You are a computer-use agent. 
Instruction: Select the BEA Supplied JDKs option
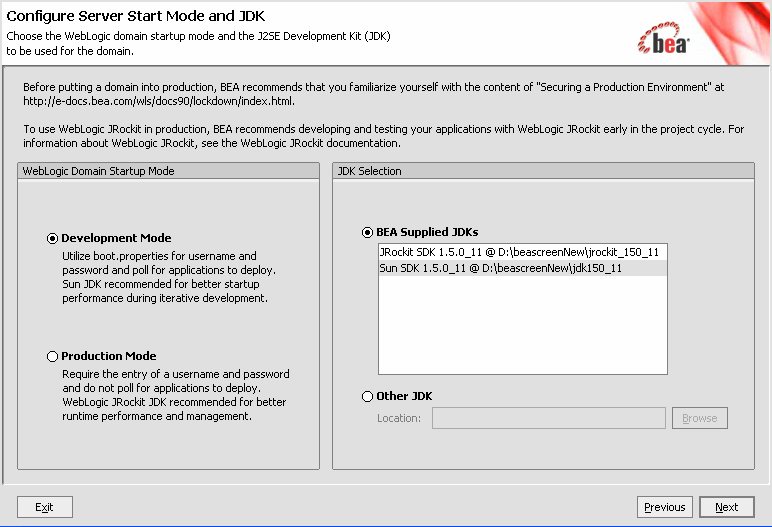(367, 232)
